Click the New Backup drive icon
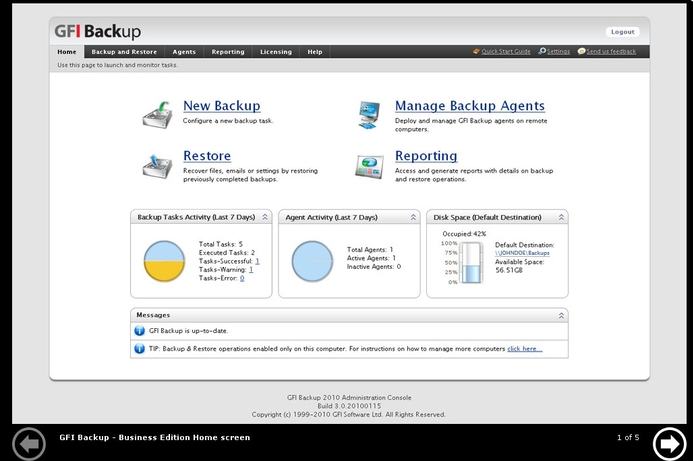 157,115
